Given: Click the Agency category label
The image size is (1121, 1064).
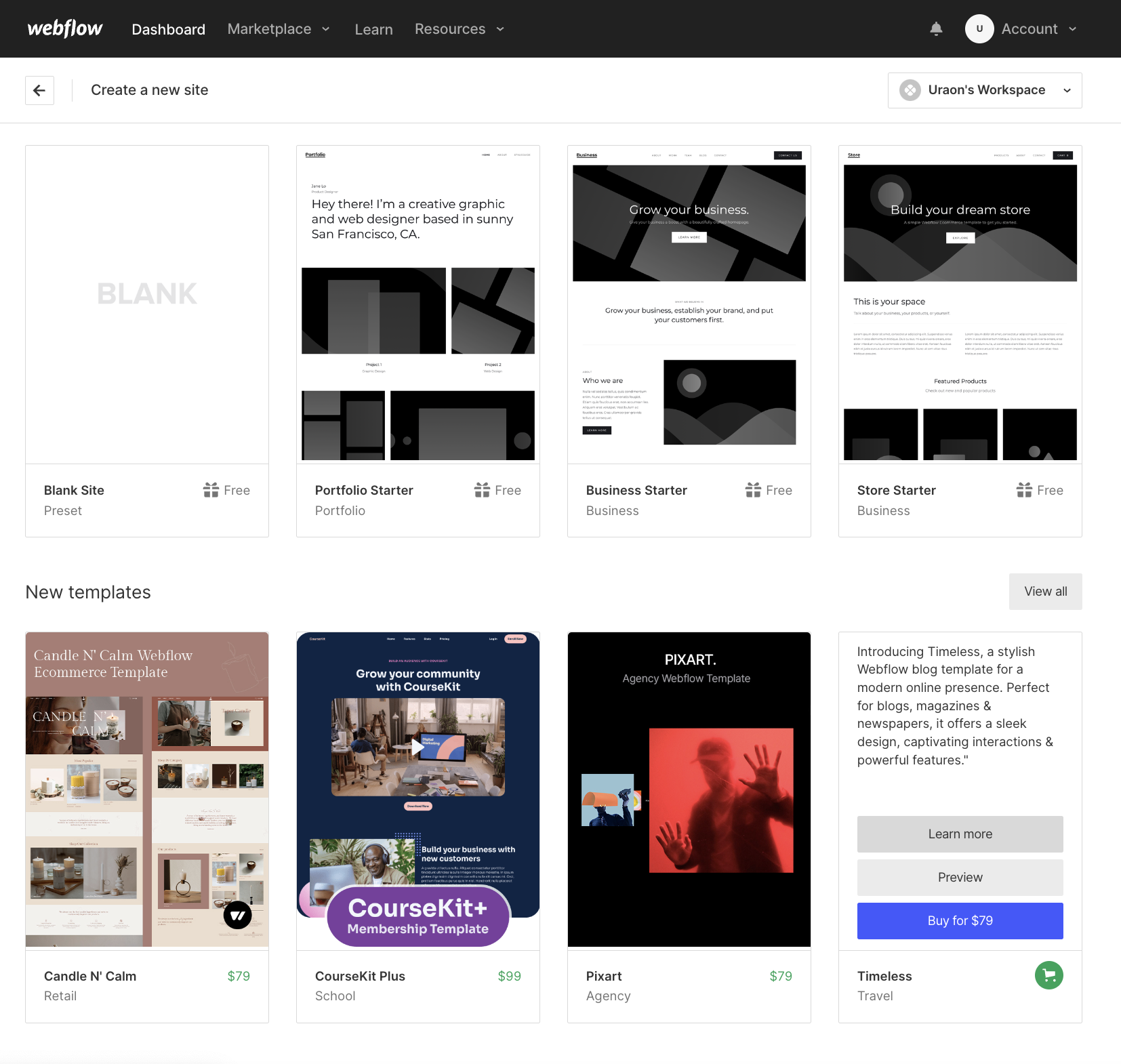Looking at the screenshot, I should point(608,996).
